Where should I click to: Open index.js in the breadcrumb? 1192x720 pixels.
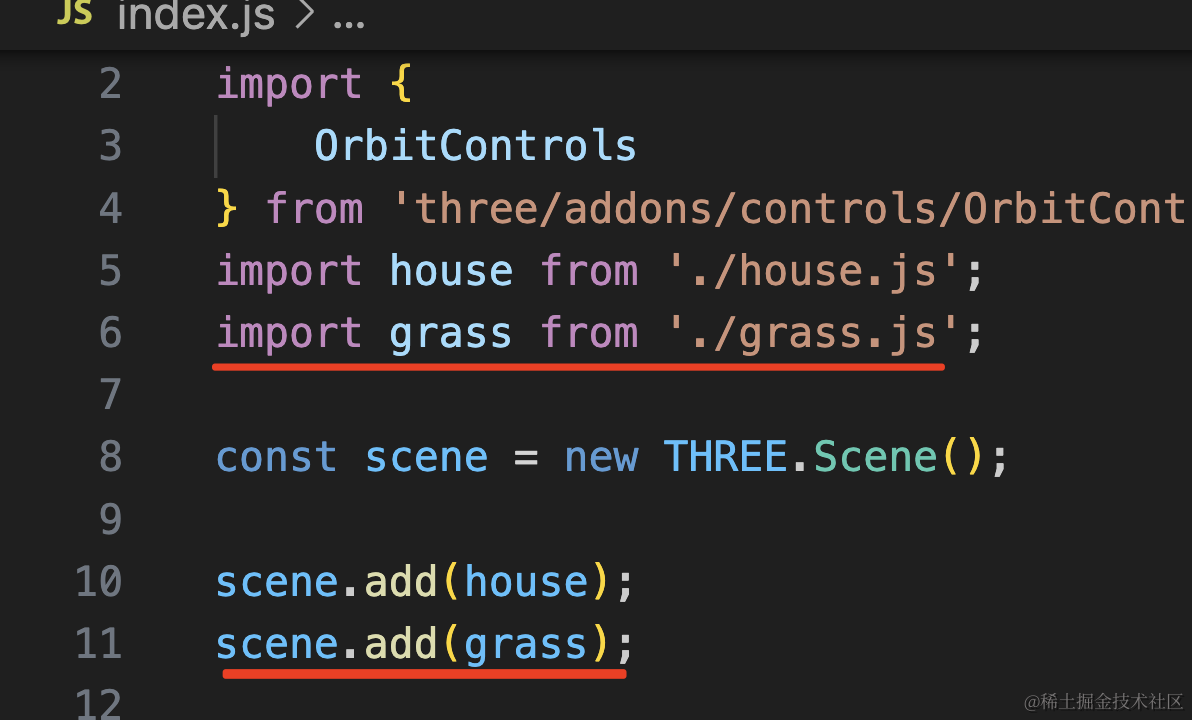point(196,15)
